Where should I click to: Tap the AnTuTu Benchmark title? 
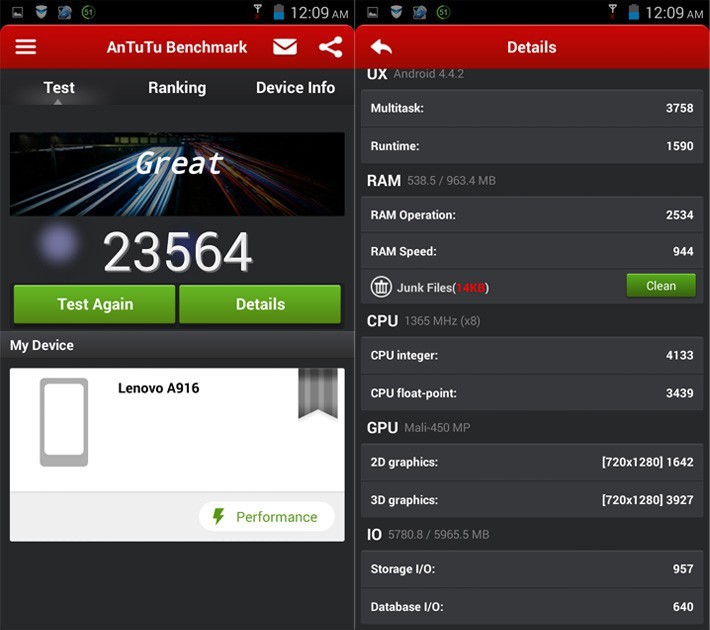click(177, 47)
